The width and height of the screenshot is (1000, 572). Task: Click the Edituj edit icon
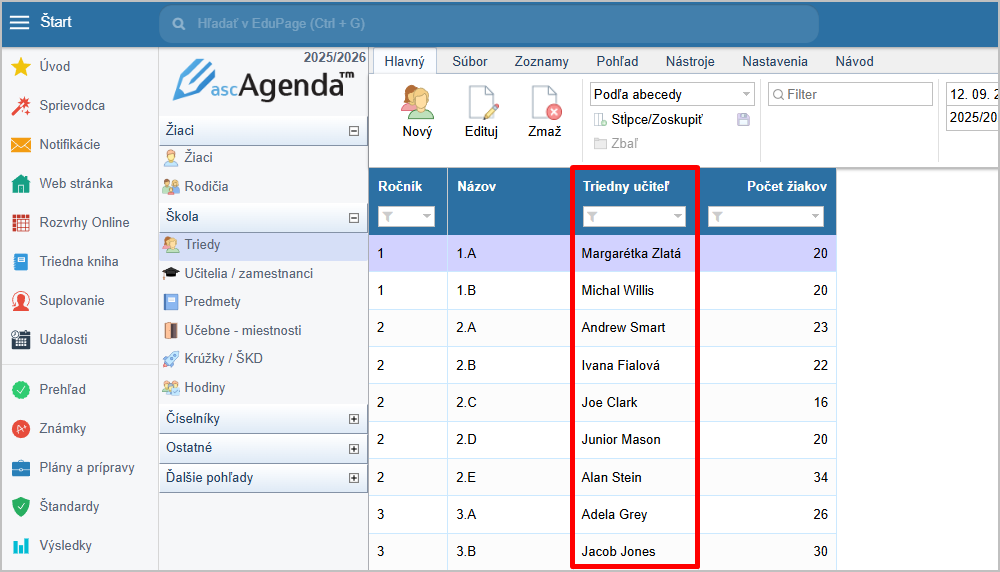481,102
